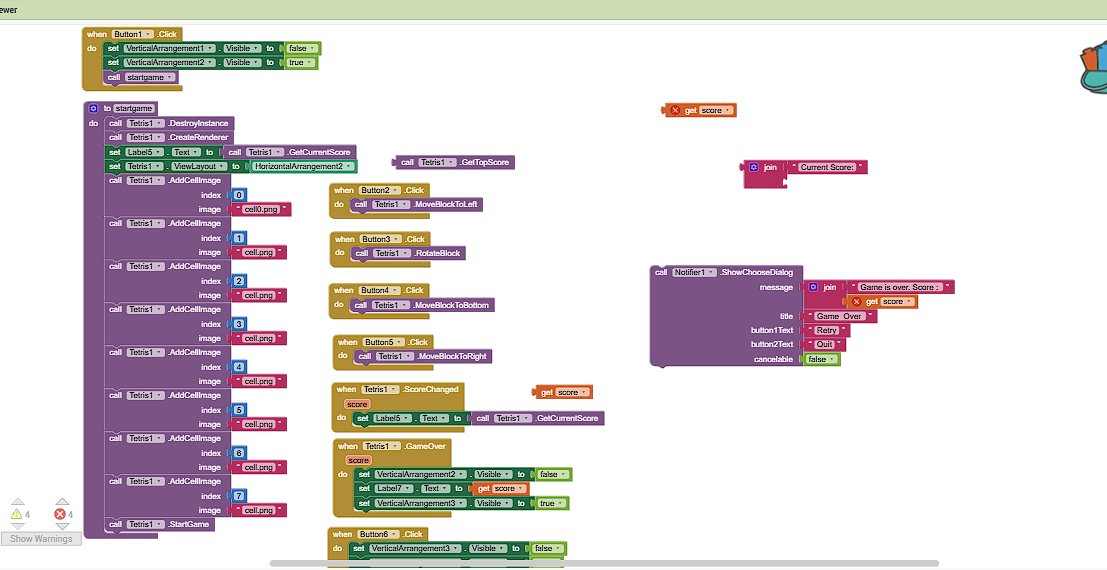This screenshot has width=1107, height=570.
Task: Click the yellow warning triangle counter icon
Action: (x=16, y=514)
